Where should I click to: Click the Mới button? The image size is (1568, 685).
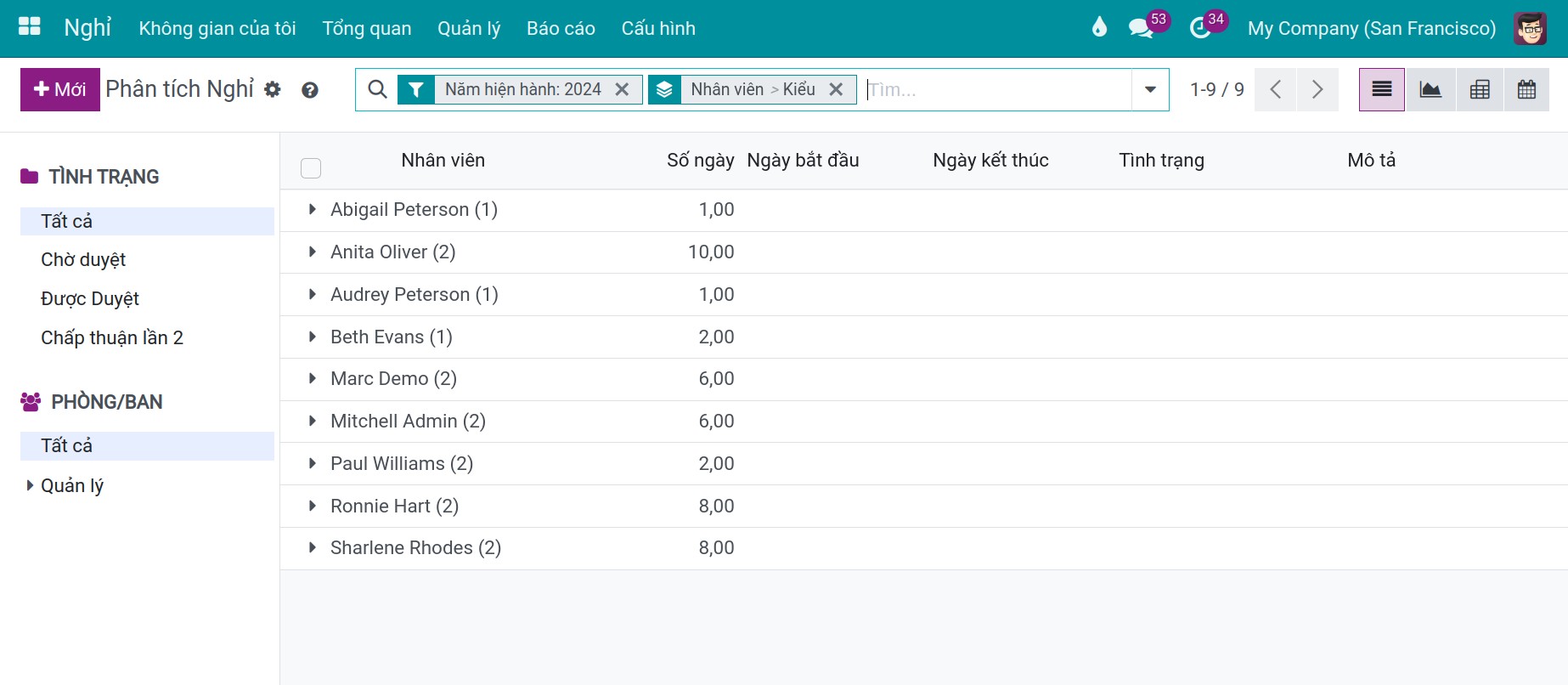(60, 89)
